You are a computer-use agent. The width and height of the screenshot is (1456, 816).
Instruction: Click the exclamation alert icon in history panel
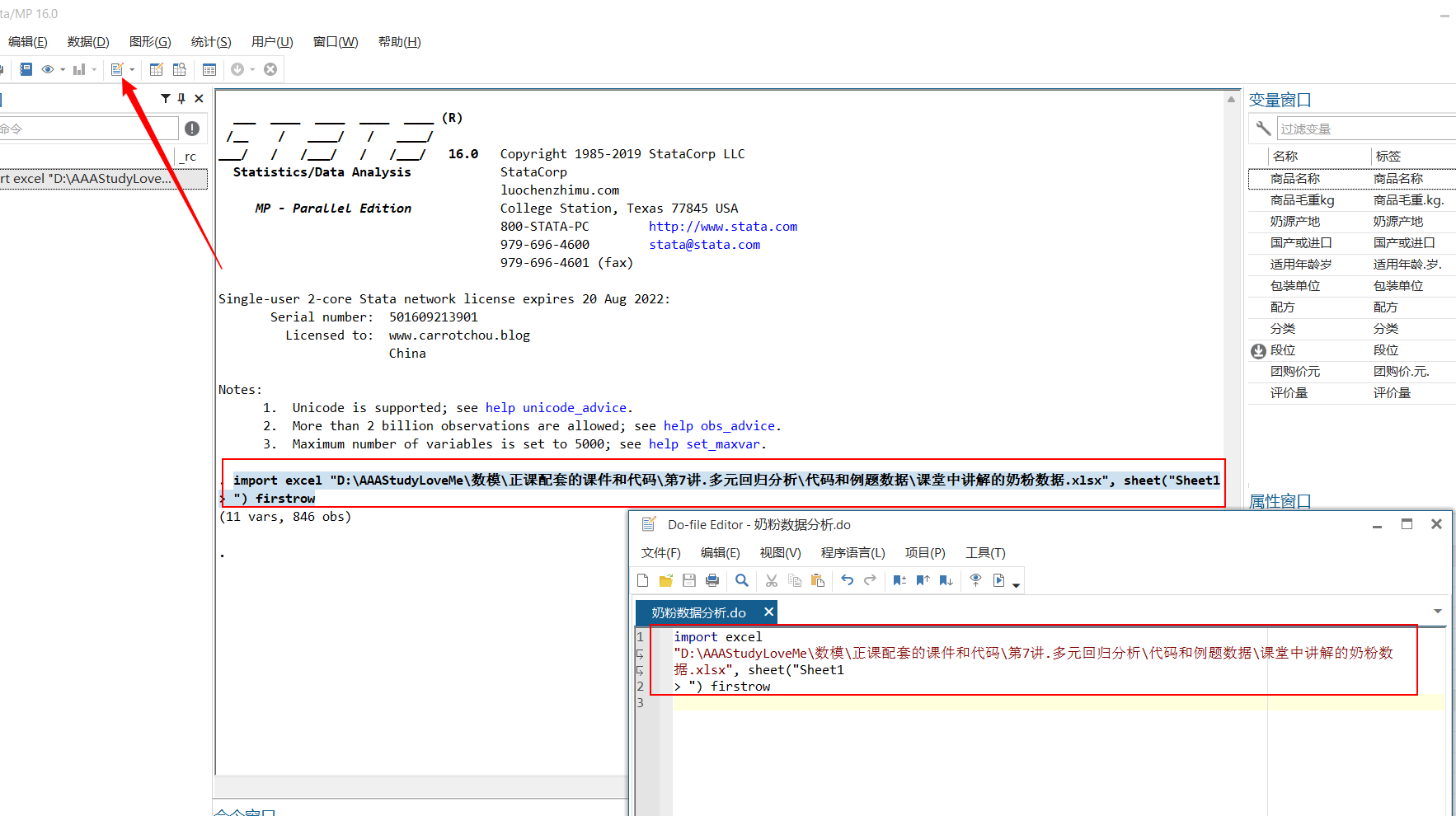[192, 129]
